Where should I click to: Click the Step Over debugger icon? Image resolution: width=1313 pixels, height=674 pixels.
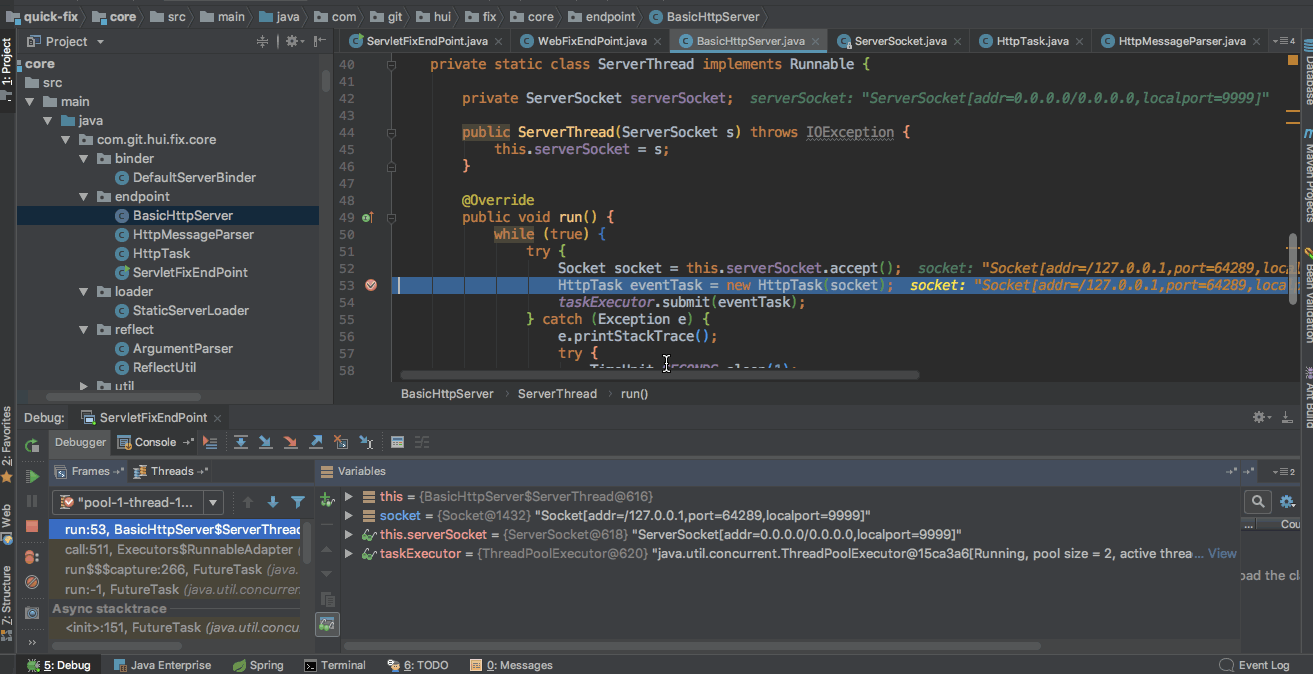click(241, 442)
